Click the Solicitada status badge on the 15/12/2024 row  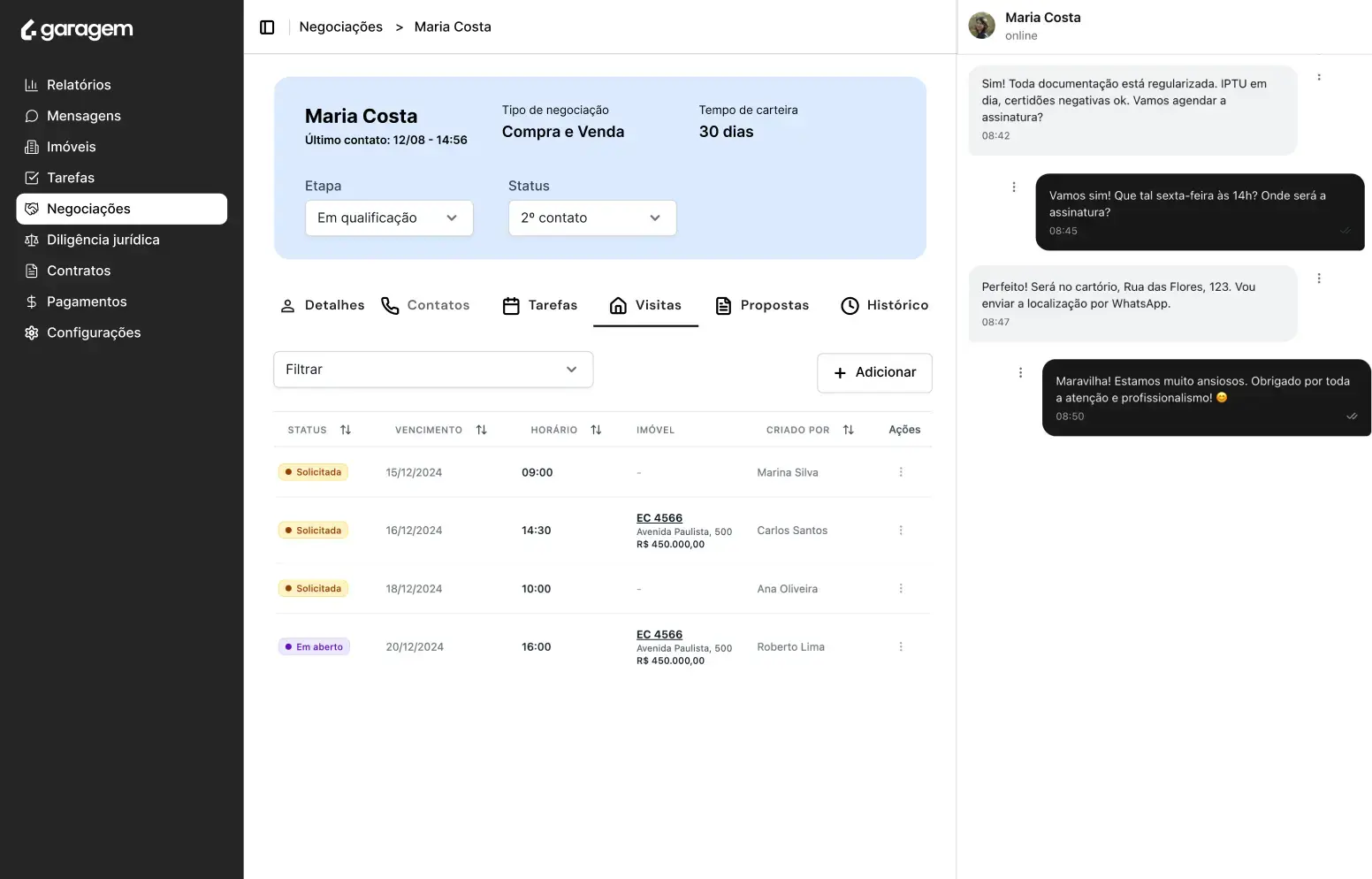[313, 471]
